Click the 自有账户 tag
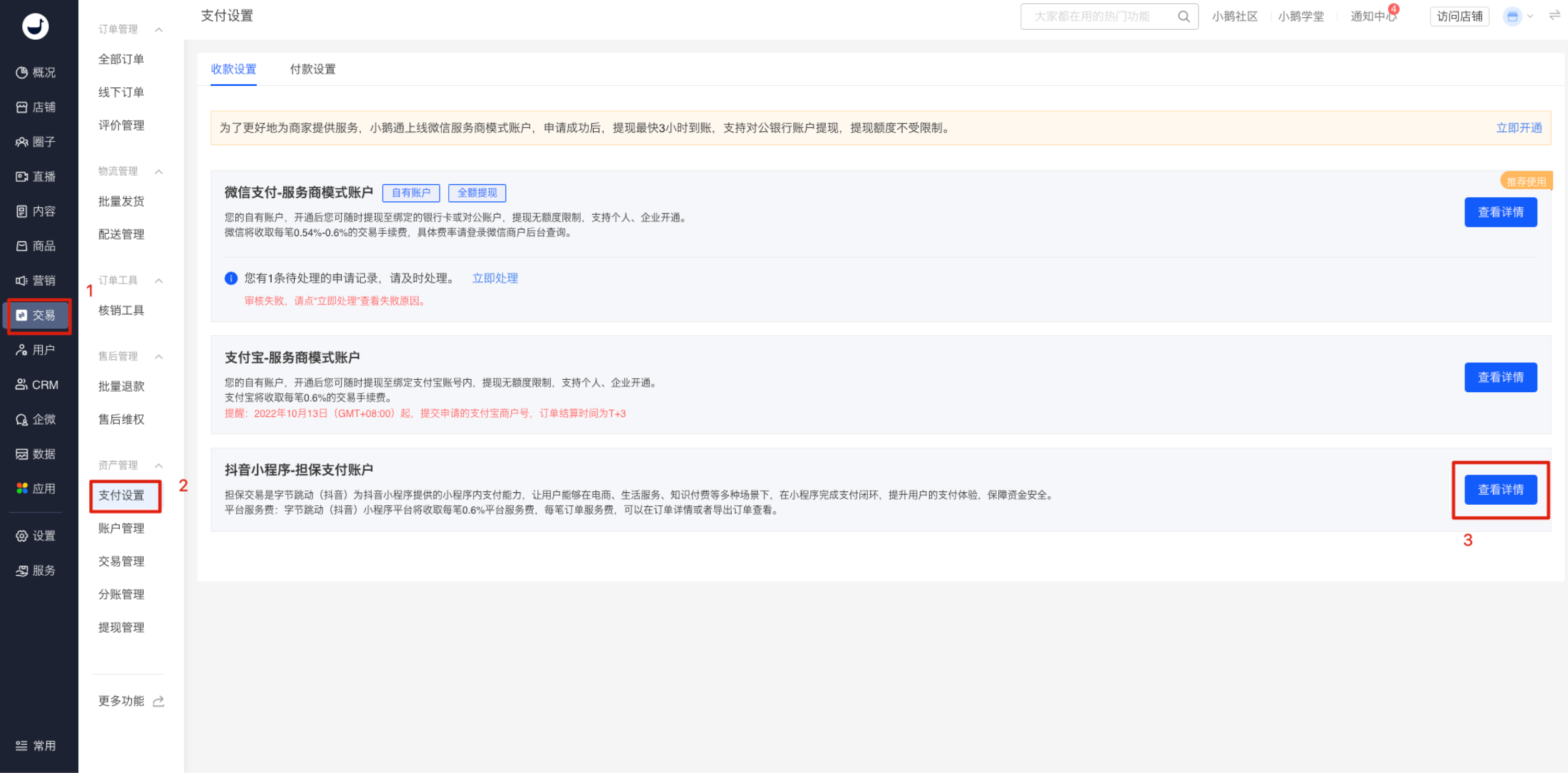Viewport: 1568px width, 773px height. pyautogui.click(x=411, y=193)
